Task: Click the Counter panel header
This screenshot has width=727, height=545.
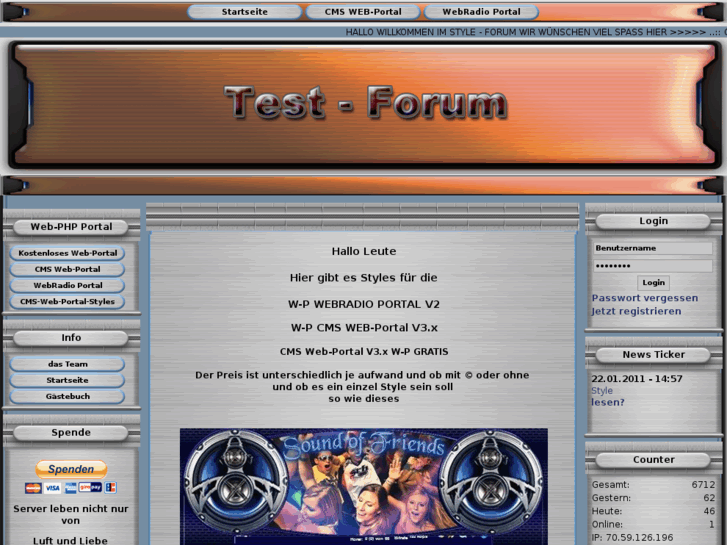Action: pos(653,460)
